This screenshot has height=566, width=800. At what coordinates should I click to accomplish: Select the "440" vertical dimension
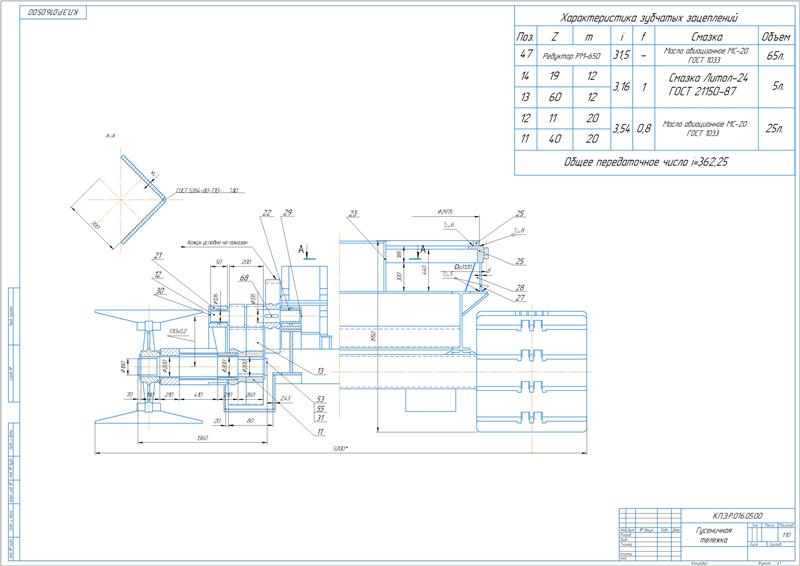pyautogui.click(x=424, y=270)
